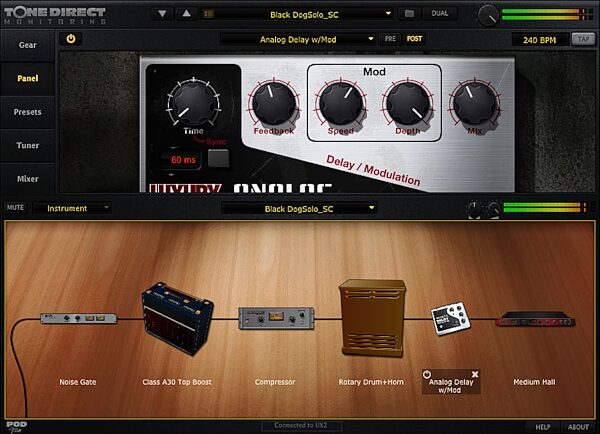Toggle the tempo Sync button
The height and width of the screenshot is (434, 600).
click(x=218, y=158)
